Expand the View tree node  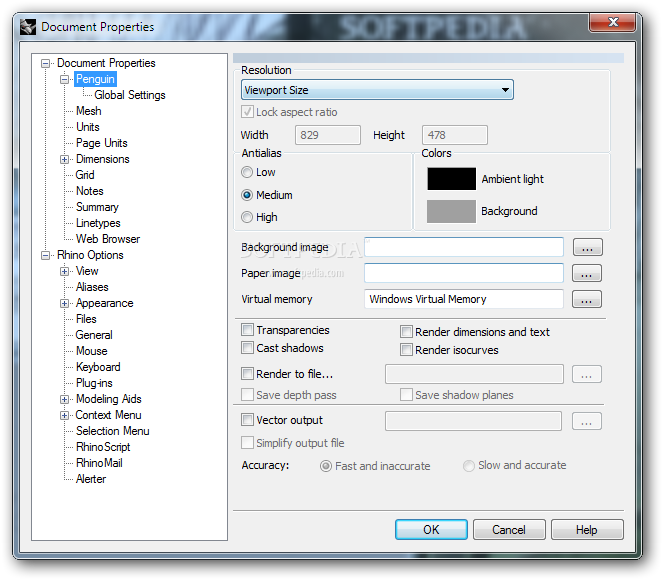click(x=64, y=271)
